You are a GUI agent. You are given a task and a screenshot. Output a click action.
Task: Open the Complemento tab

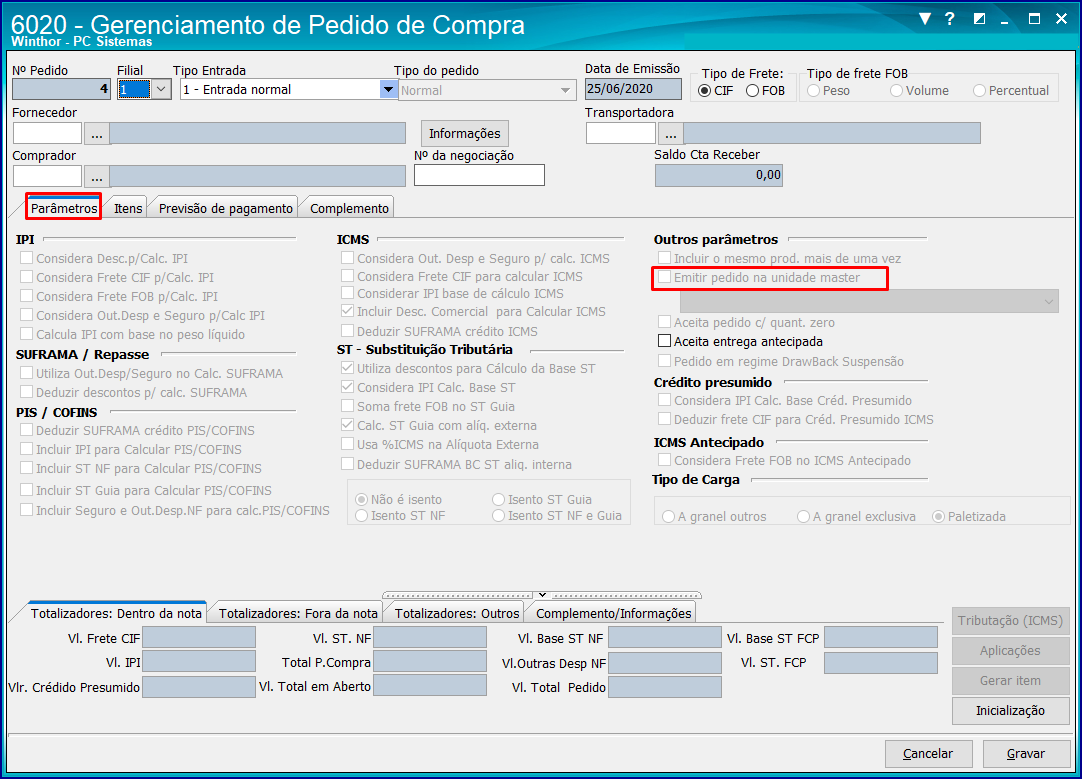point(349,208)
